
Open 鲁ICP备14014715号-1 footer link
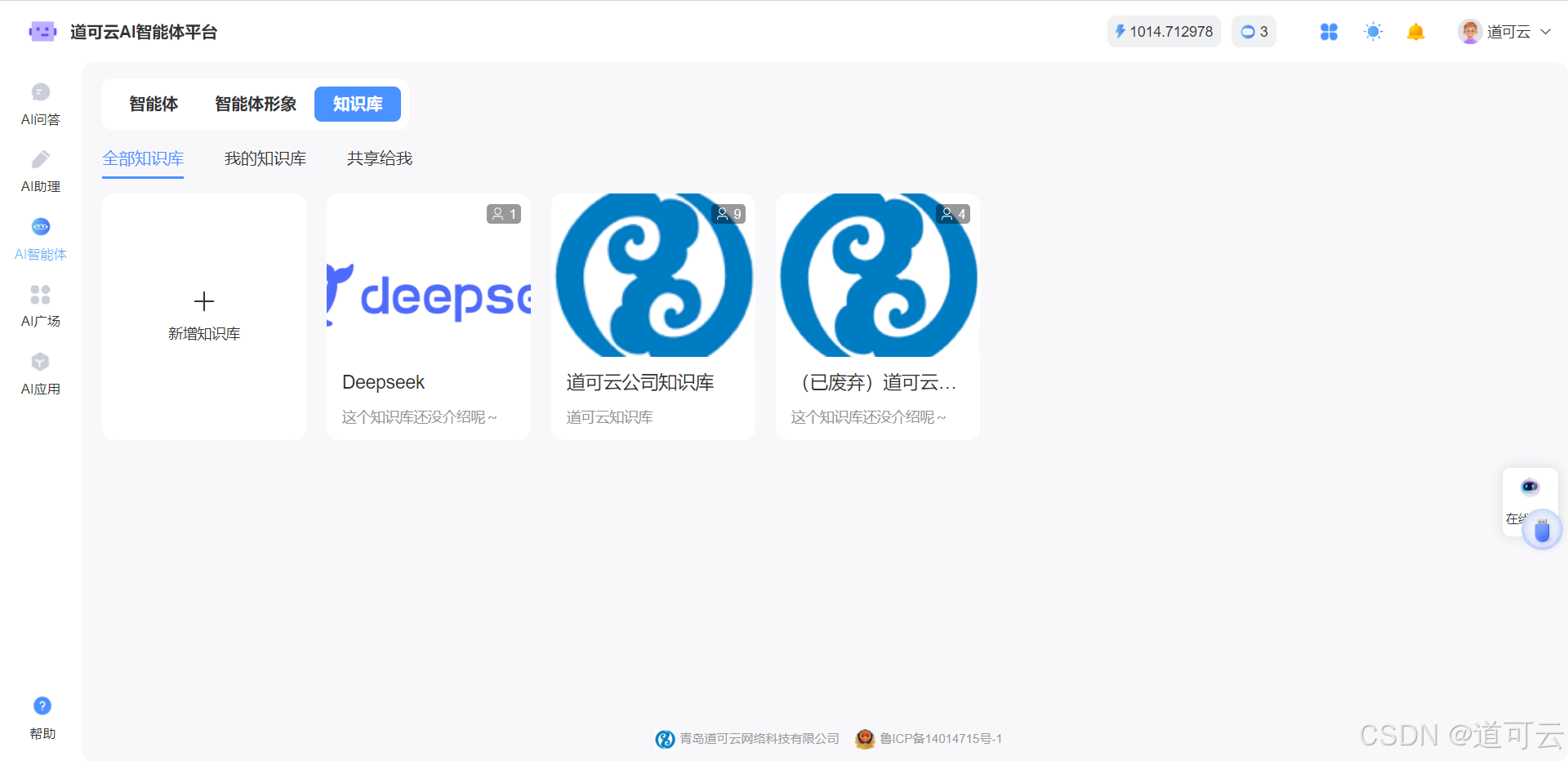point(940,739)
